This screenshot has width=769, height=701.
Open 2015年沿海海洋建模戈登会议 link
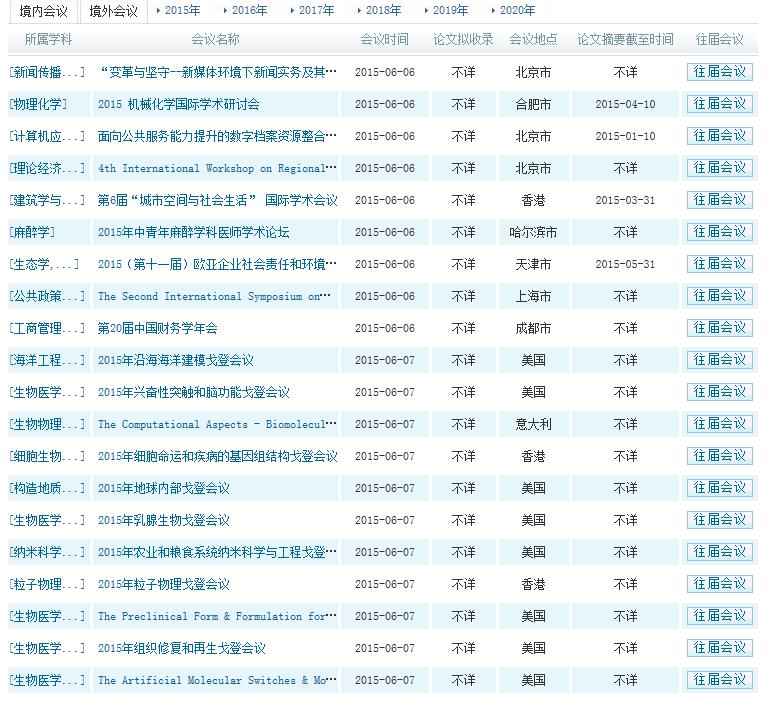[176, 360]
